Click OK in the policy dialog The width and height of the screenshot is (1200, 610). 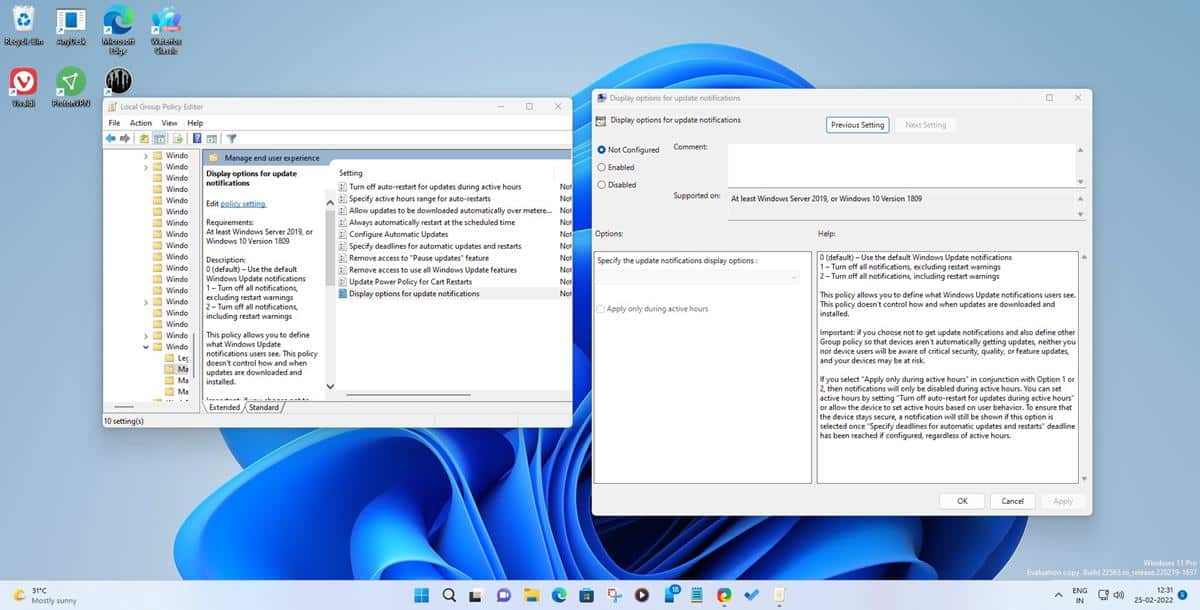coord(962,501)
